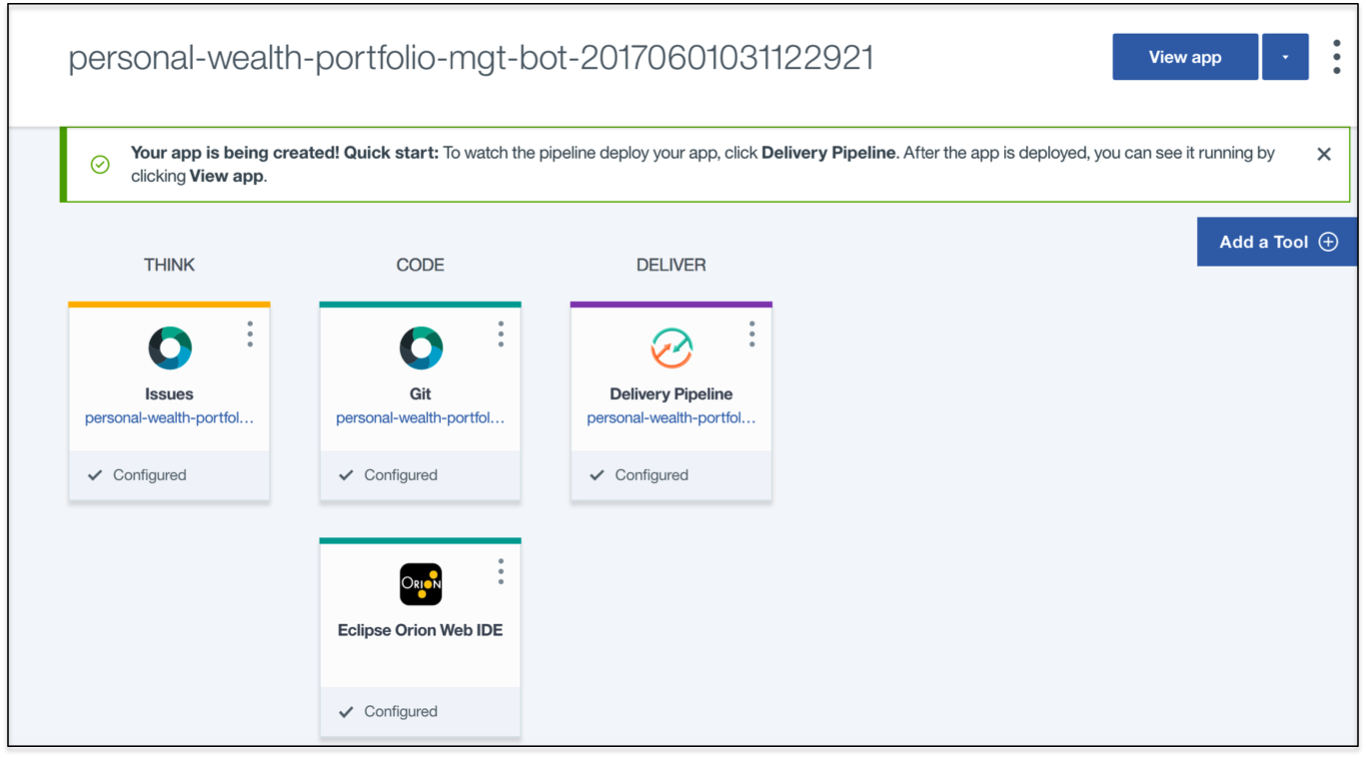Screen dimensions: 1366x758
Task: Click the Git card title
Action: pos(420,394)
